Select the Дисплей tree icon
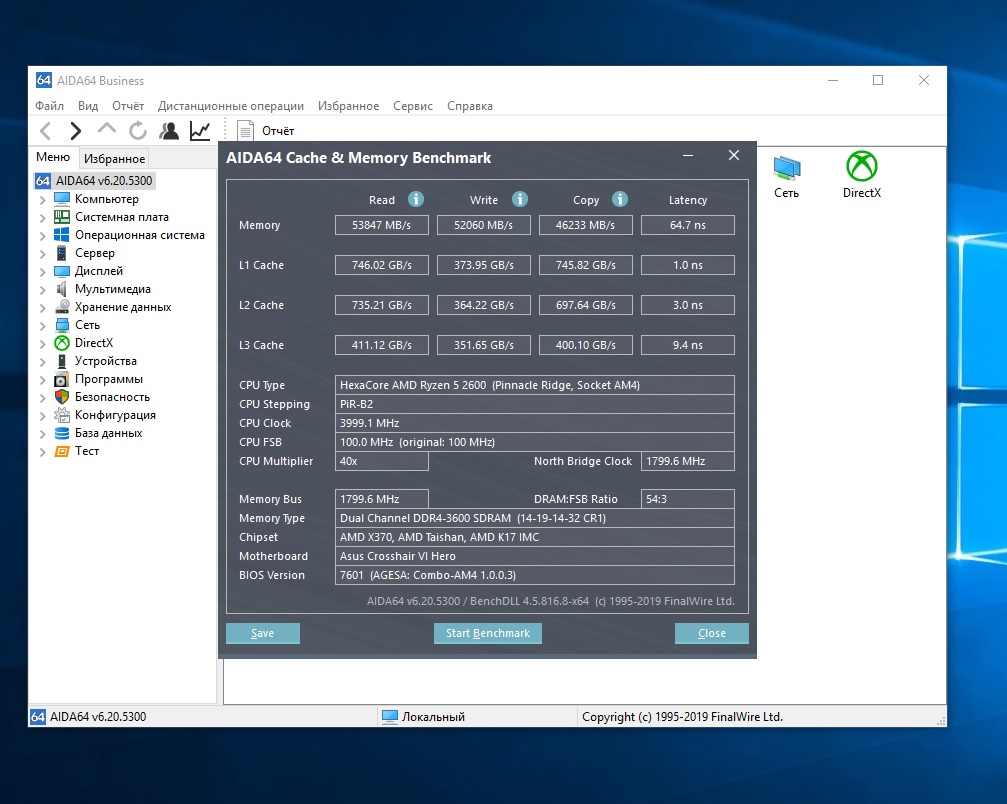This screenshot has width=1007, height=804. 62,270
